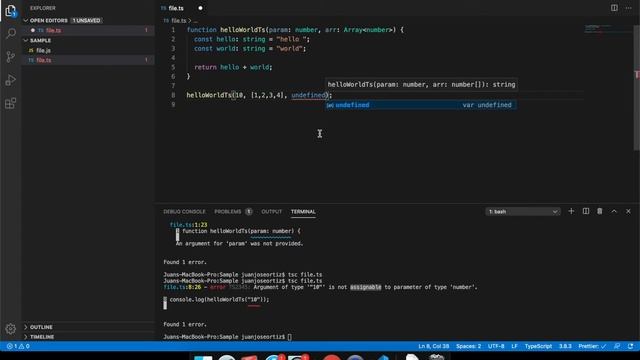This screenshot has width=640, height=360.
Task: Switch to the Debug Console tab
Action: pyautogui.click(x=184, y=211)
